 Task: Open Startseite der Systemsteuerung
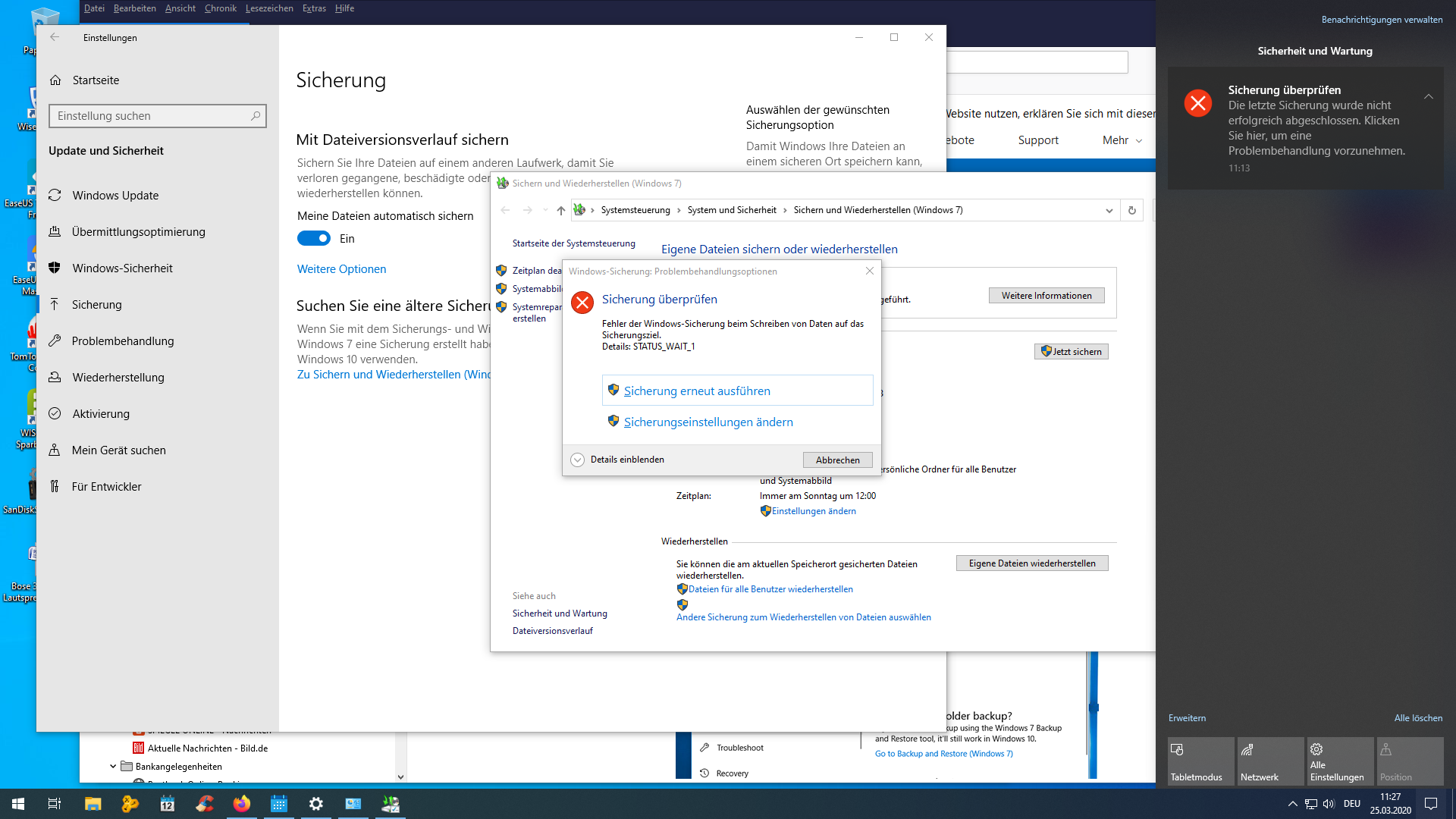[x=573, y=243]
